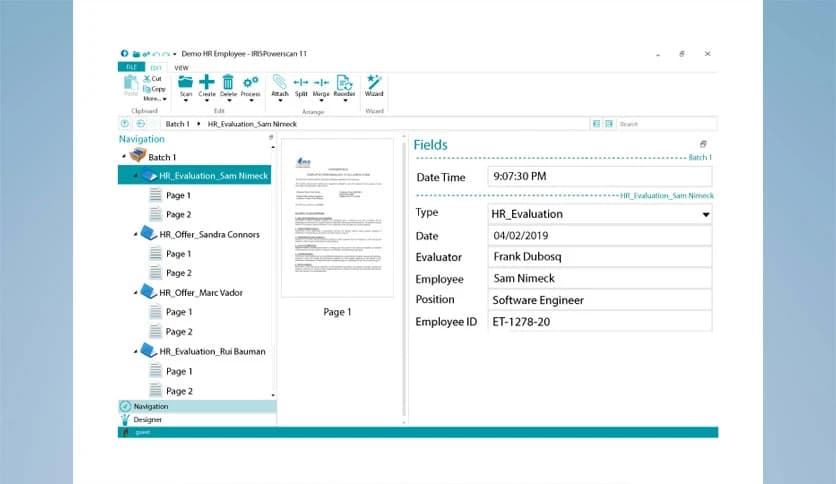Launch the Wizard wand tool
This screenshot has height=484, width=836.
tap(374, 82)
